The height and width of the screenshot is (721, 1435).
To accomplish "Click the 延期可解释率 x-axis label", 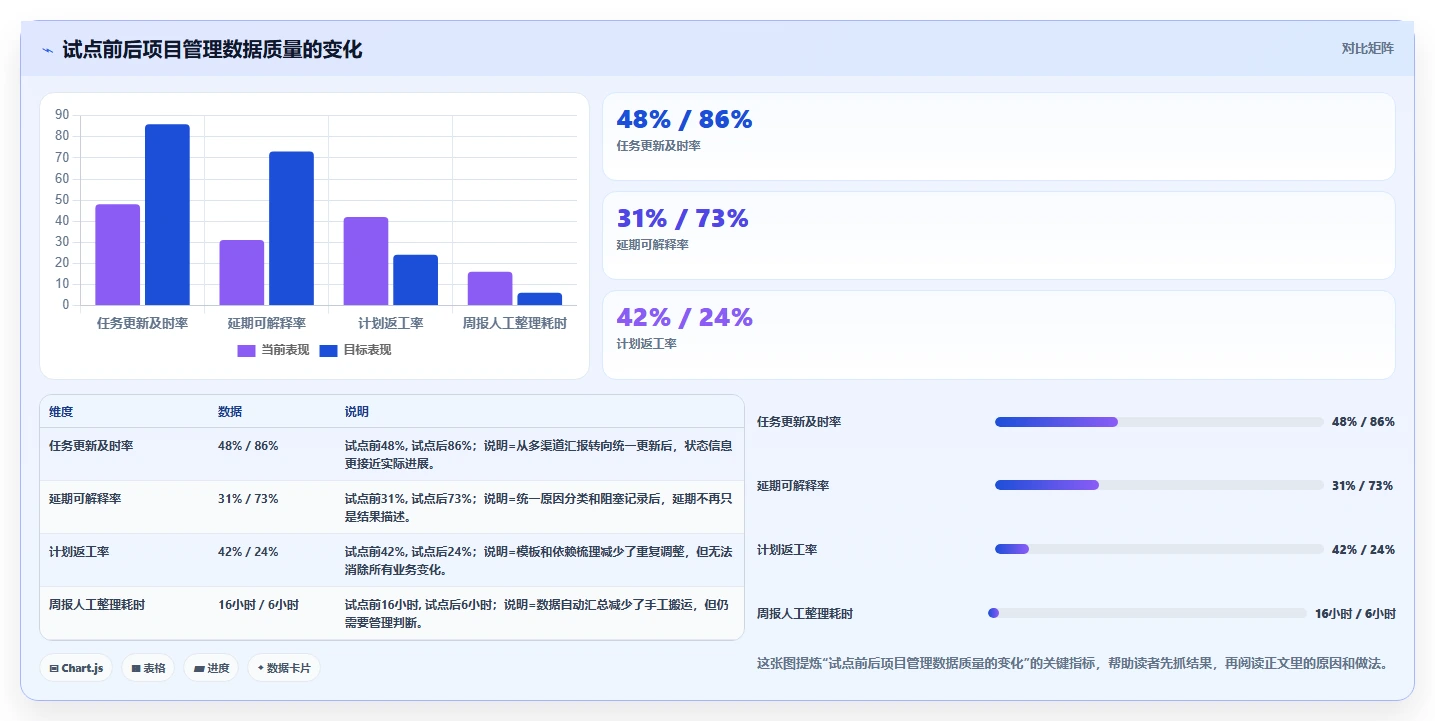I will [x=266, y=324].
